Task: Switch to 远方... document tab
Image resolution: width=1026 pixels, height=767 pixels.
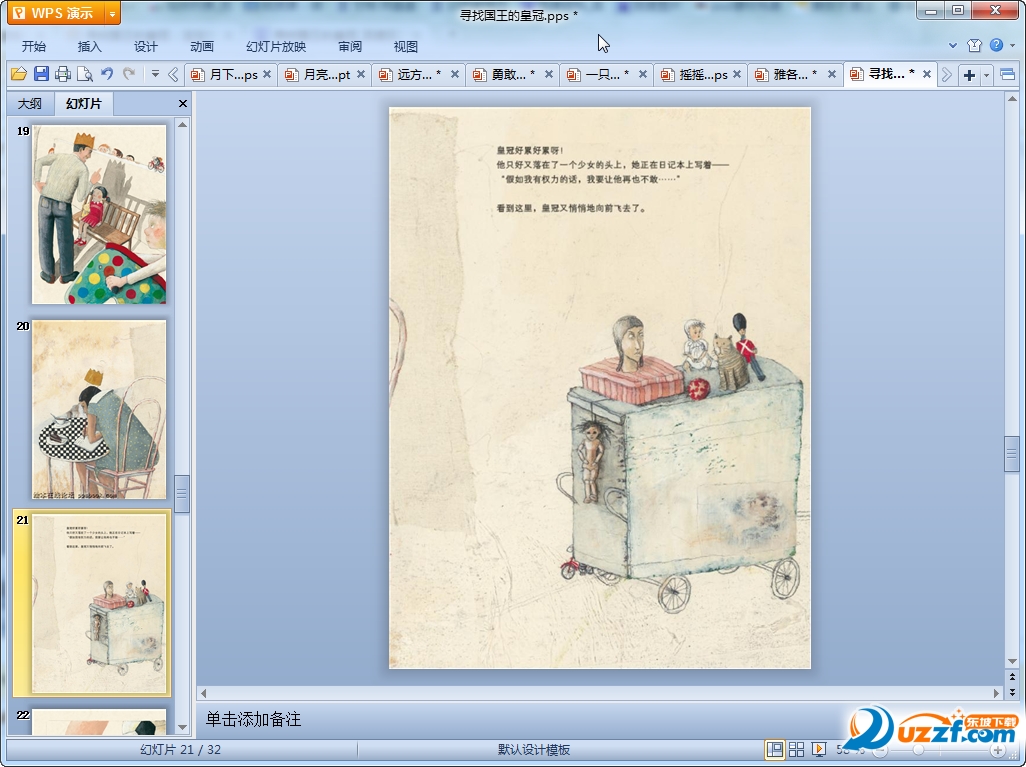Action: tap(412, 75)
